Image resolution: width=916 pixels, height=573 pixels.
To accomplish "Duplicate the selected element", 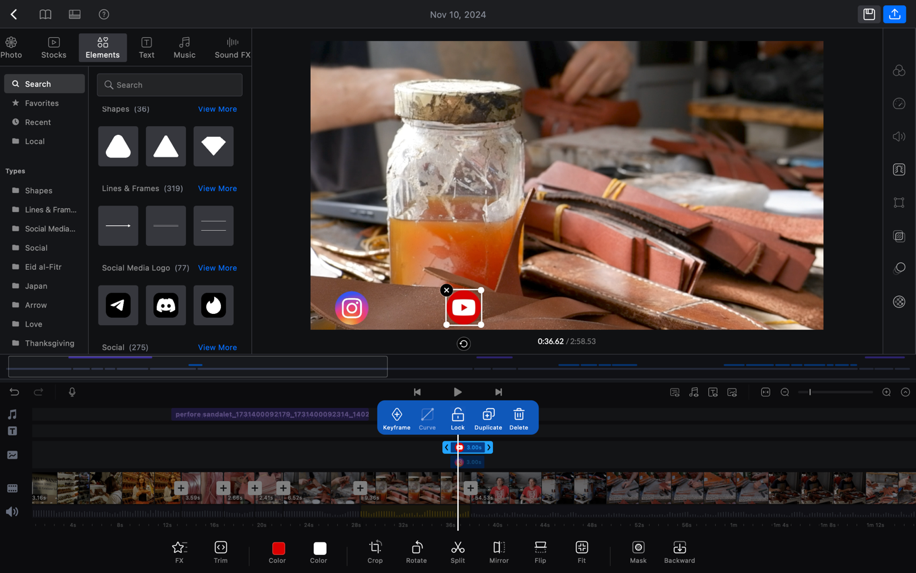I will pyautogui.click(x=488, y=418).
